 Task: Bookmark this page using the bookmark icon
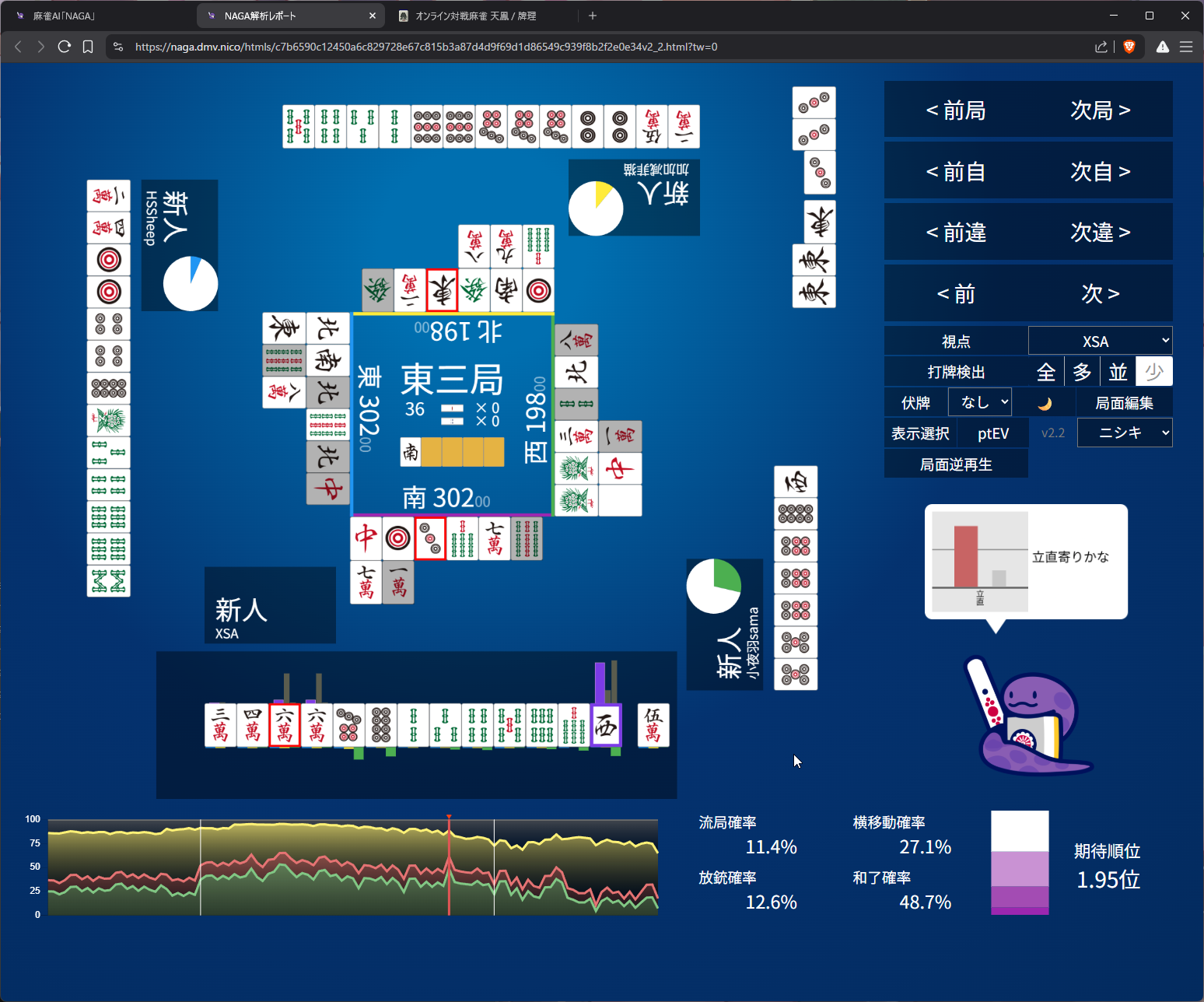tap(88, 47)
